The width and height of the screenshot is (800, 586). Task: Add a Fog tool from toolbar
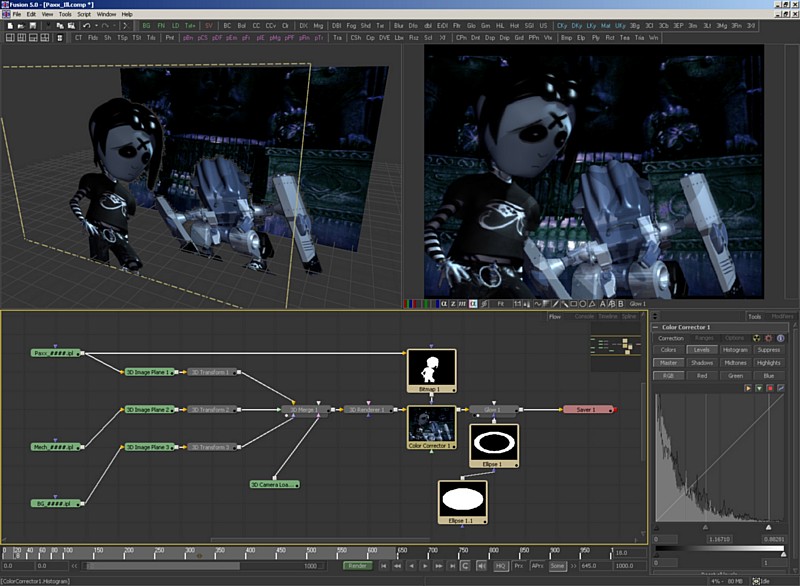(x=351, y=26)
